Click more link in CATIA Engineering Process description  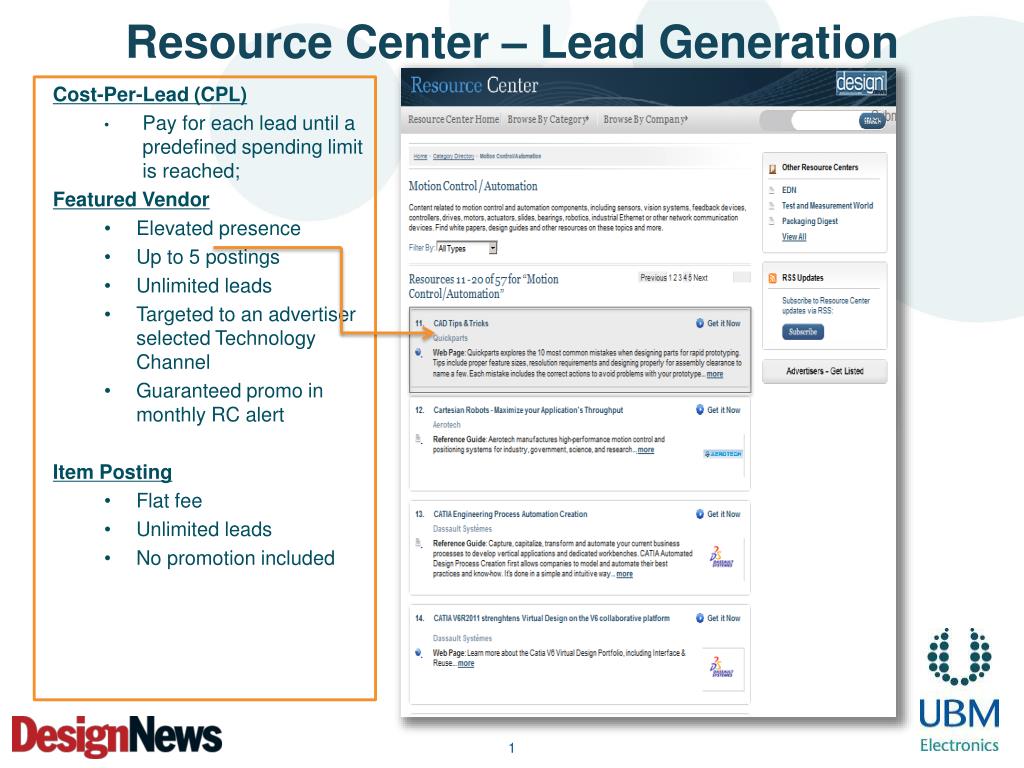[x=624, y=574]
